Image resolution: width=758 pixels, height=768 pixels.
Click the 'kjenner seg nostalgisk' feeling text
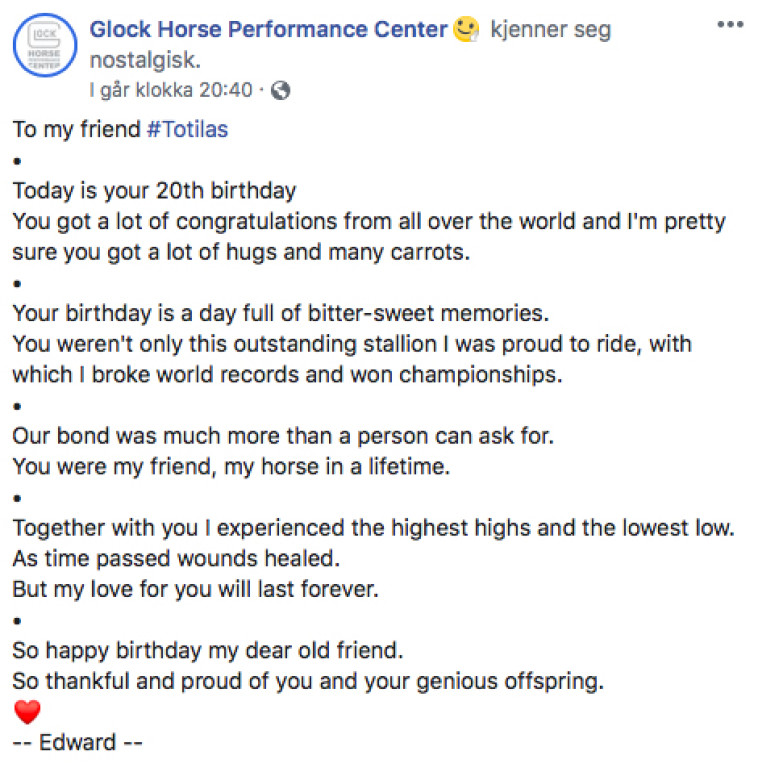click(x=550, y=30)
